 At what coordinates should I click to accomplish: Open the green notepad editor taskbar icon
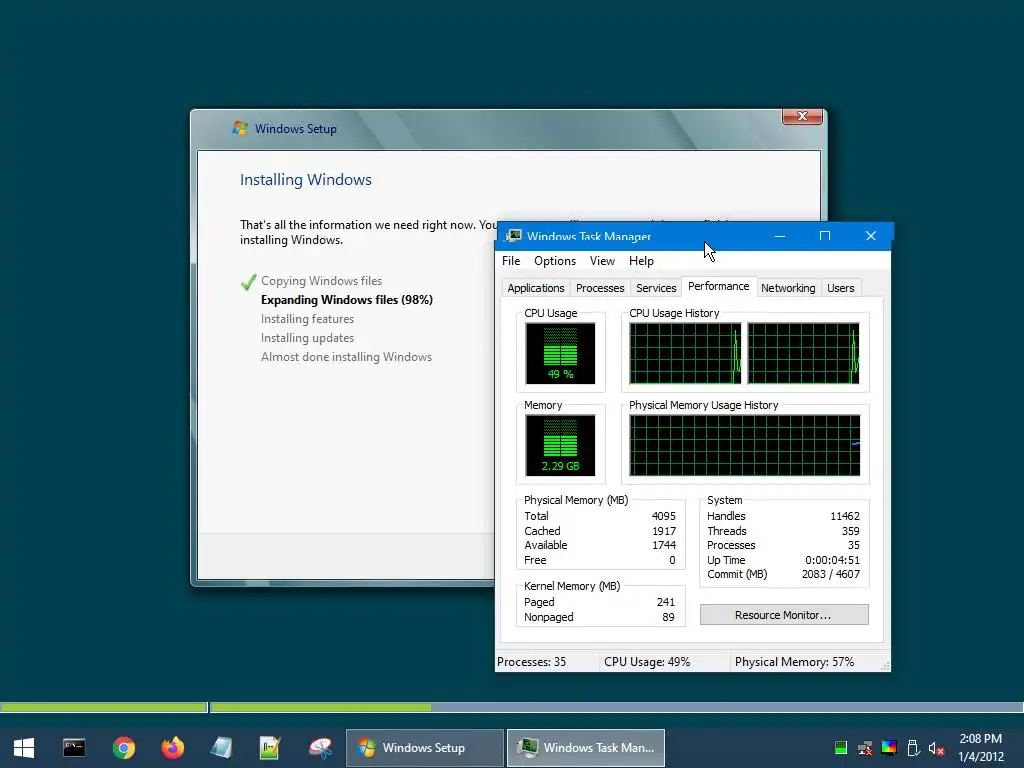tap(270, 748)
